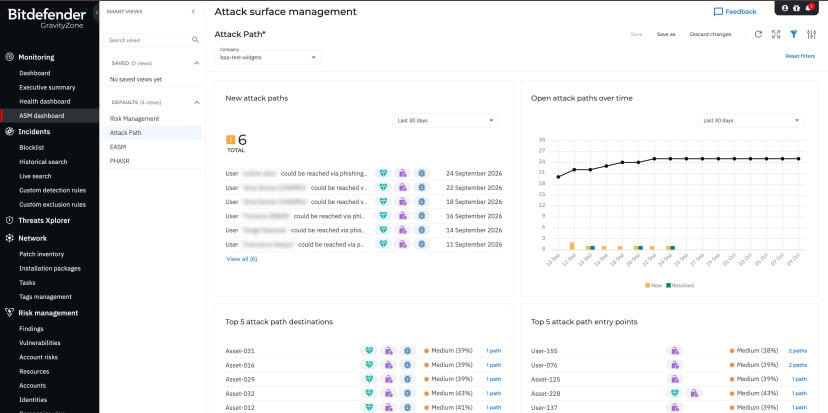This screenshot has height=413, width=828.
Task: Open New attack paths Last 30 days dropdown
Action: pyautogui.click(x=445, y=120)
